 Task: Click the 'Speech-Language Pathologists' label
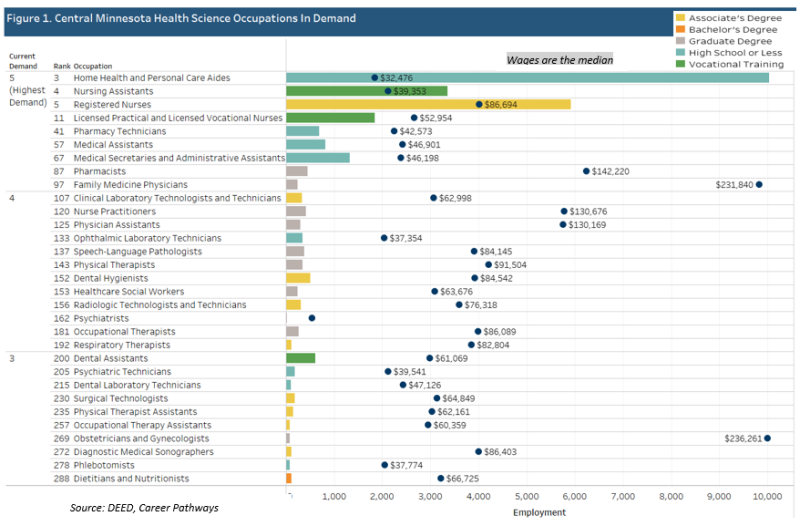coord(138,251)
